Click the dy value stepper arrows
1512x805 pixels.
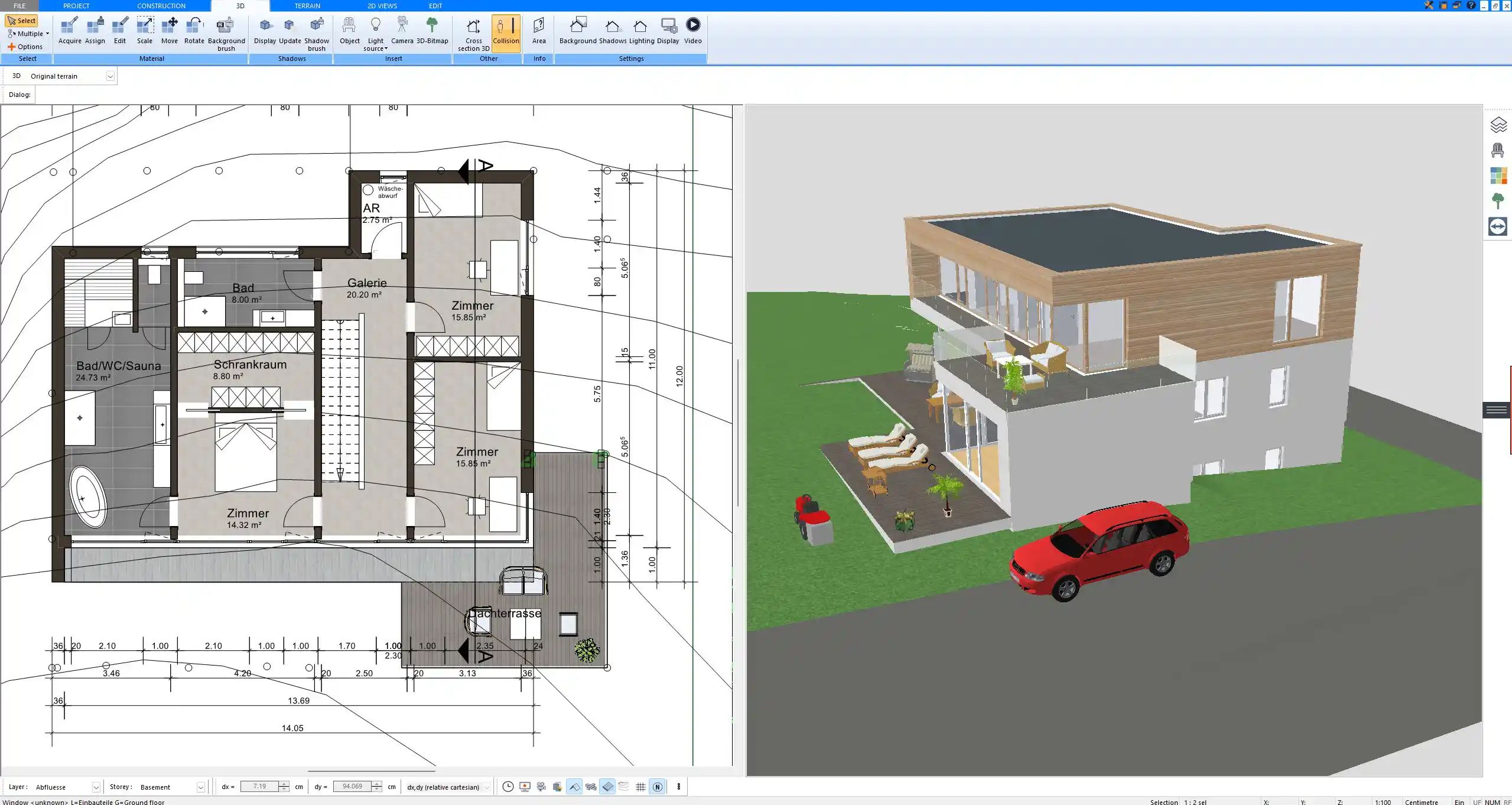[376, 787]
